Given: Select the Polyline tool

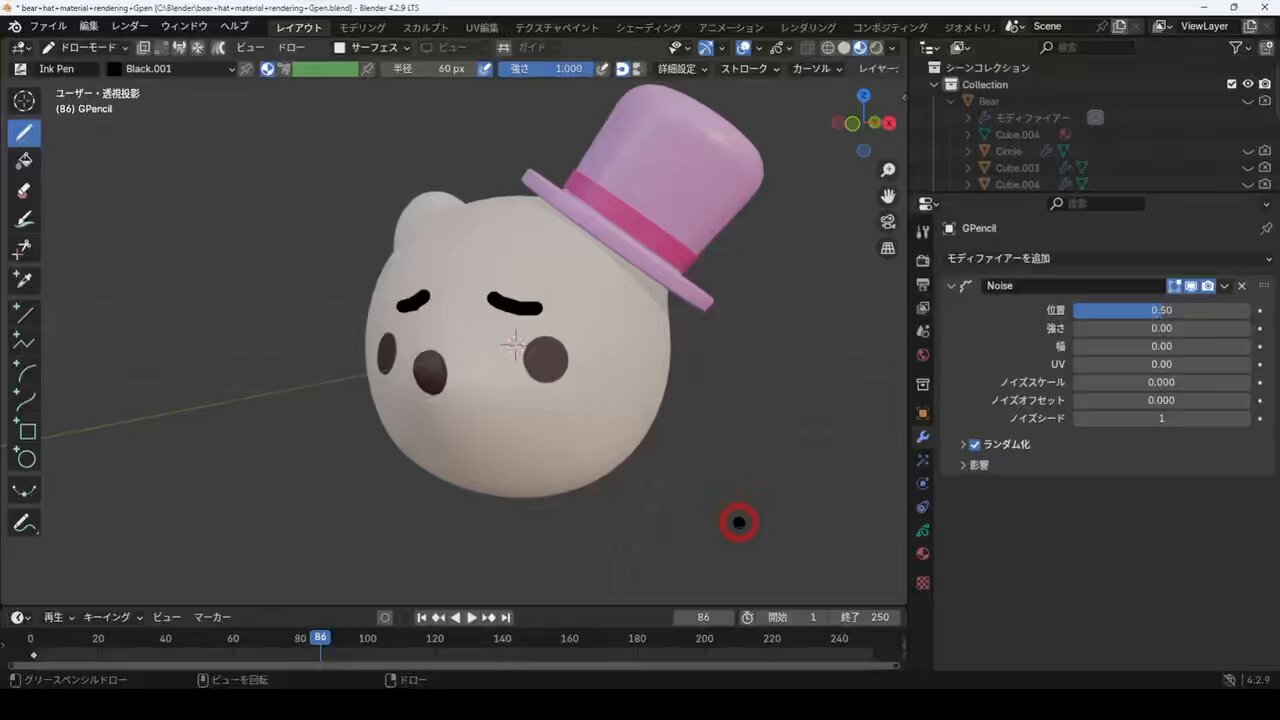Looking at the screenshot, I should pyautogui.click(x=25, y=343).
